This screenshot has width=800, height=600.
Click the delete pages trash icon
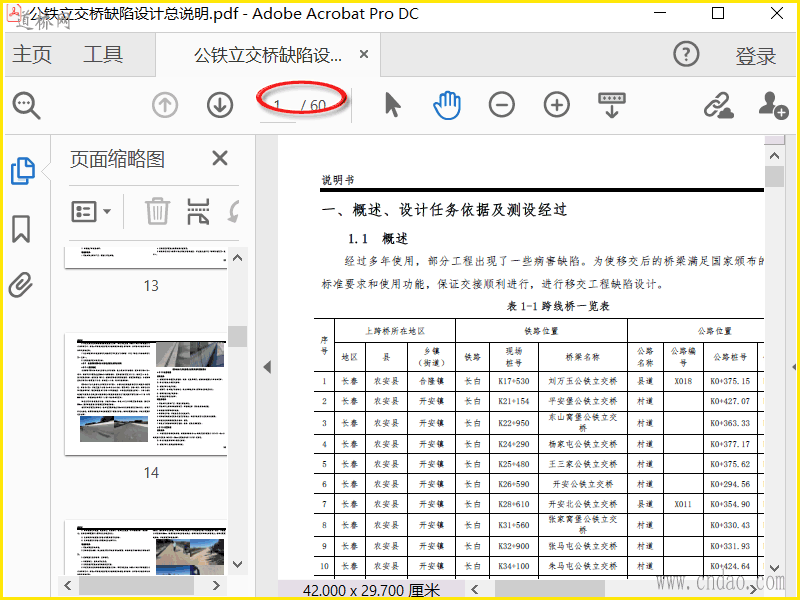[x=157, y=211]
